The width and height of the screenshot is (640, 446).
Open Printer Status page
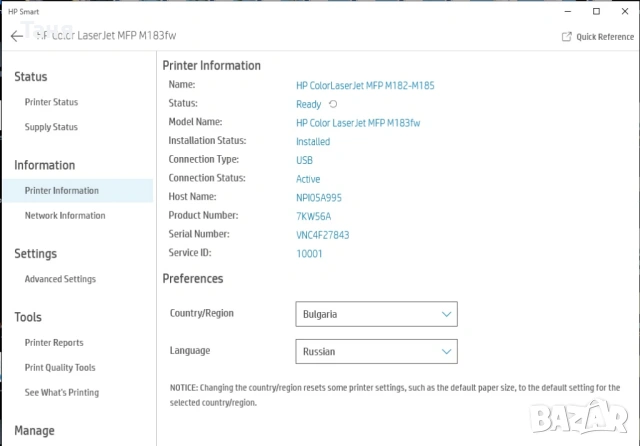[x=51, y=102]
